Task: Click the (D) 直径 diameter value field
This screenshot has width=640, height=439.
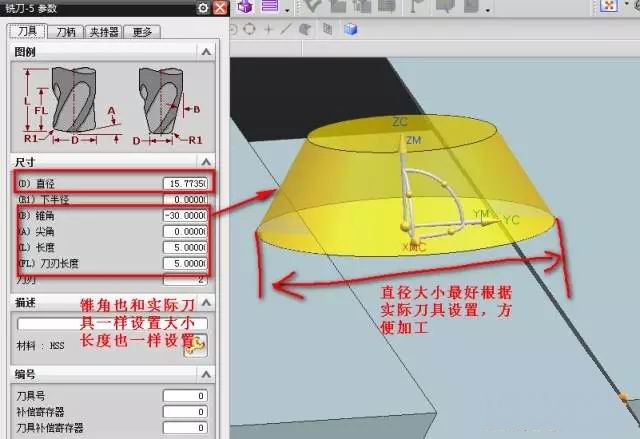Action: click(x=185, y=184)
